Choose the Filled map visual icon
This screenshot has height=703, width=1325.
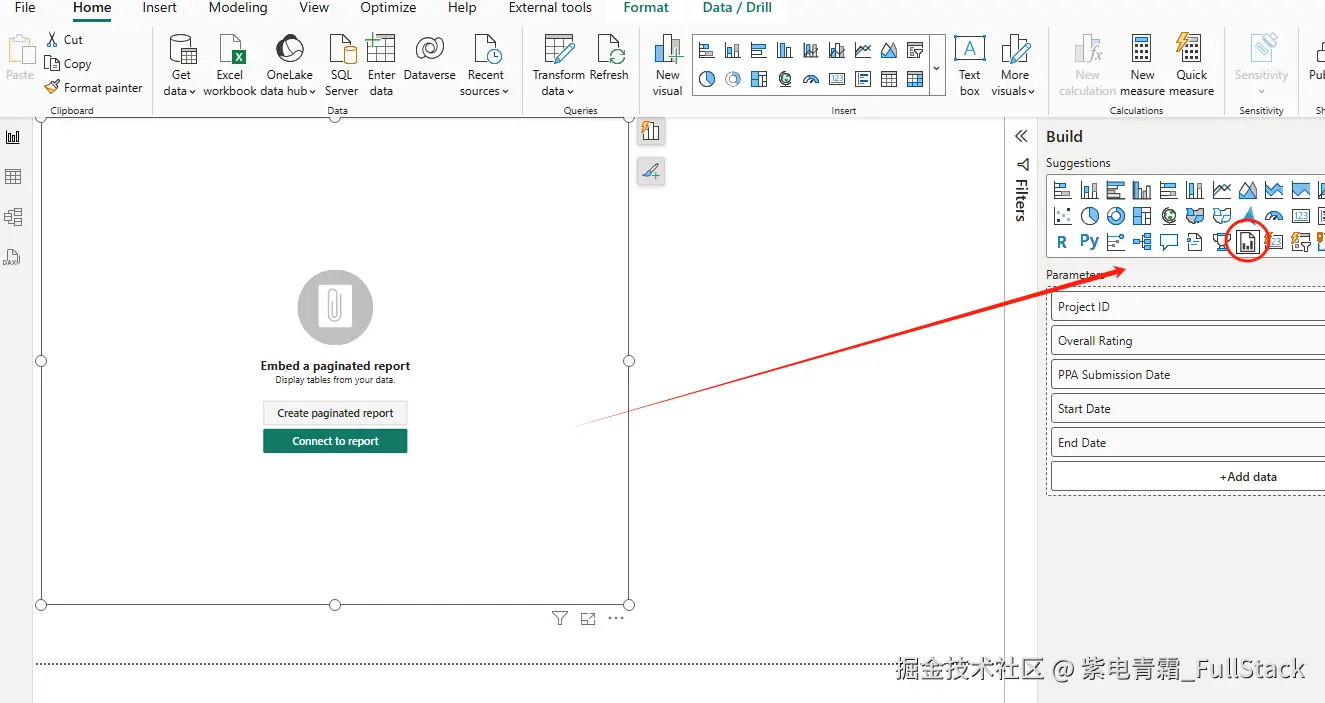tap(1195, 215)
